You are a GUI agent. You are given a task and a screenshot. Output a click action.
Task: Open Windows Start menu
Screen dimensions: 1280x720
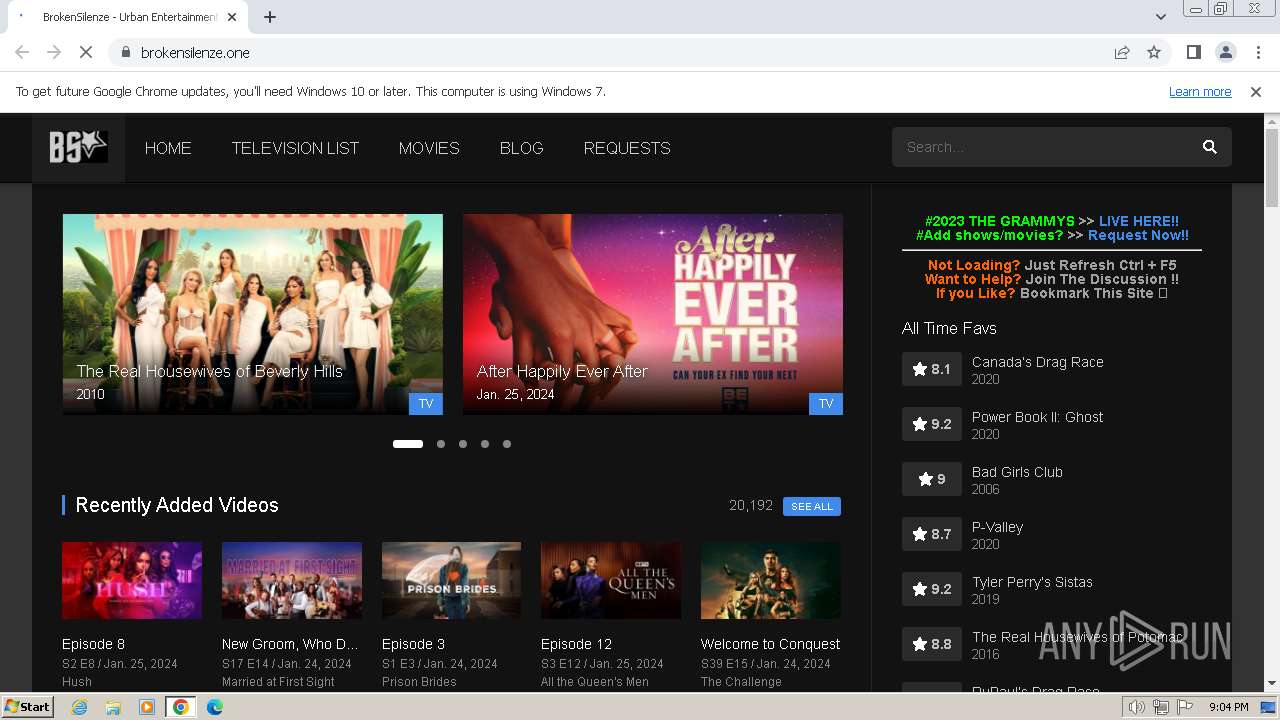pyautogui.click(x=27, y=707)
